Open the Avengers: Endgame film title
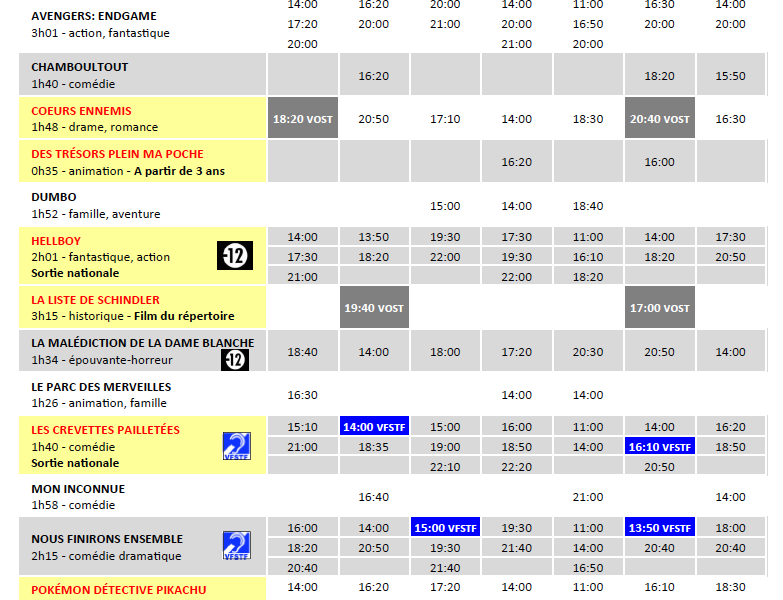The image size is (783, 600). pyautogui.click(x=94, y=16)
